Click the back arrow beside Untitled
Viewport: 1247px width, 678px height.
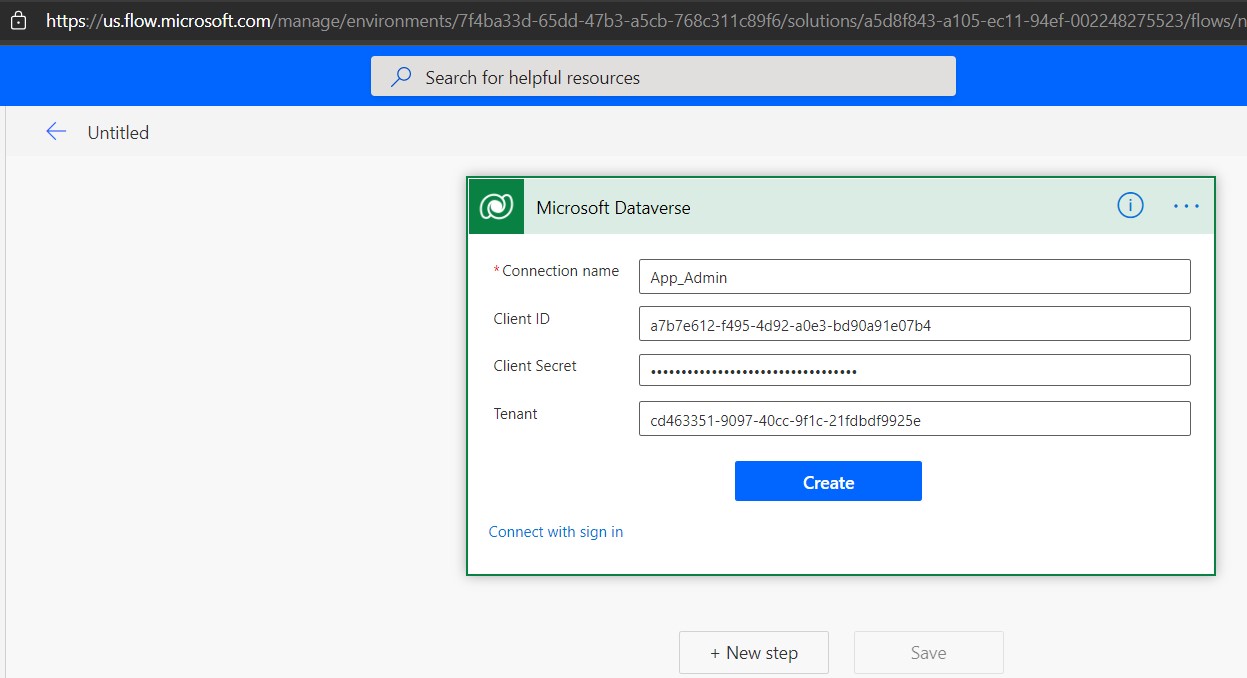click(x=56, y=132)
